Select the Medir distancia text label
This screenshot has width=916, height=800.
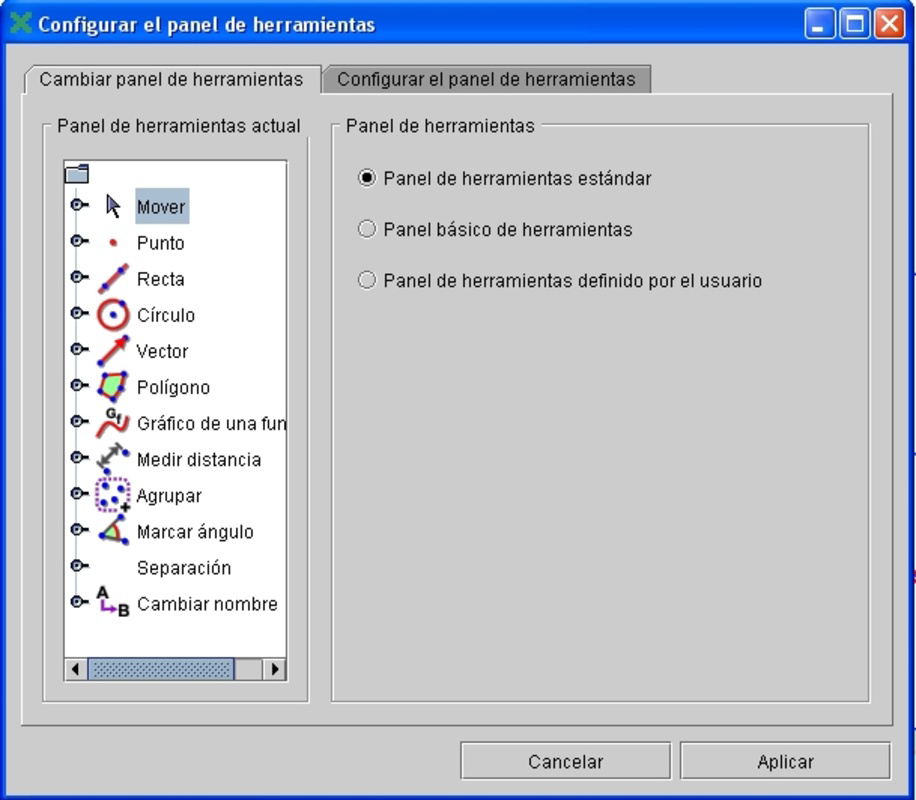pyautogui.click(x=199, y=460)
